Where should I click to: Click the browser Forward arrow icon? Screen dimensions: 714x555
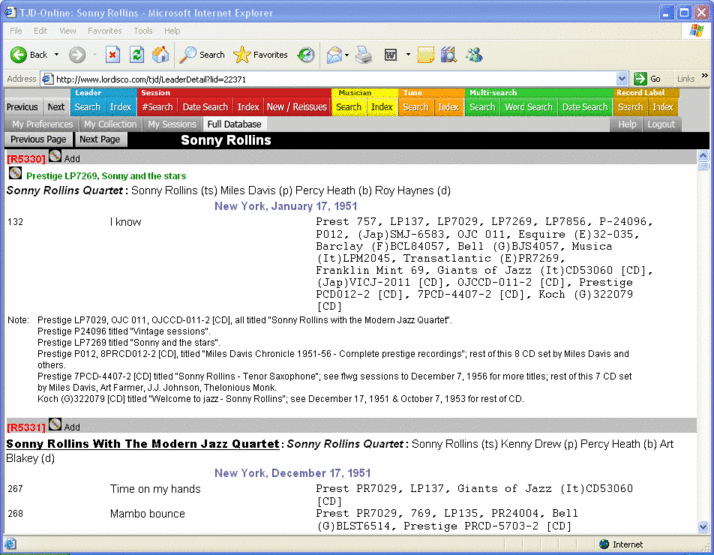[x=77, y=55]
